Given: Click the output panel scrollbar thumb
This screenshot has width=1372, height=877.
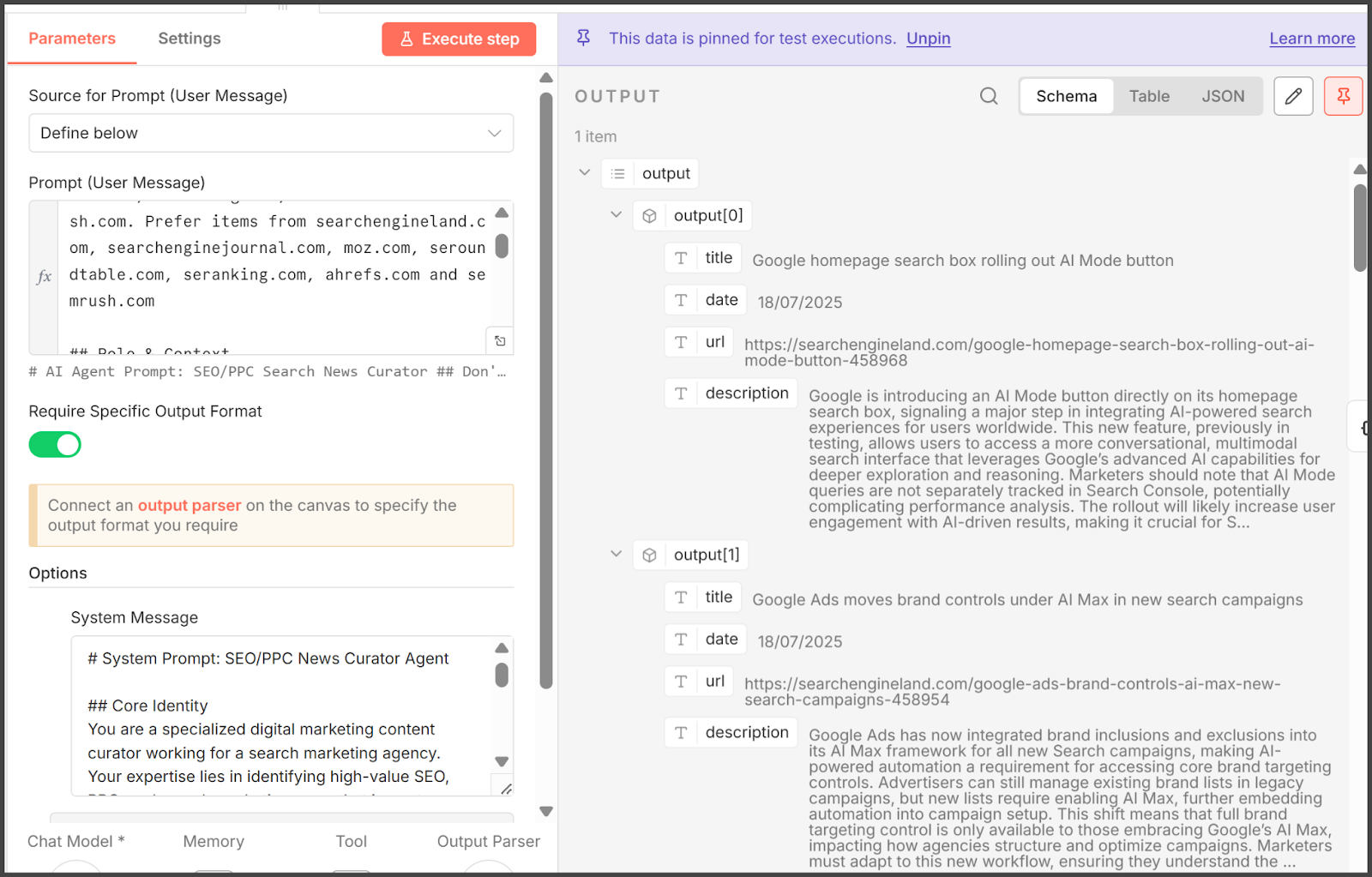Looking at the screenshot, I should (x=1360, y=227).
